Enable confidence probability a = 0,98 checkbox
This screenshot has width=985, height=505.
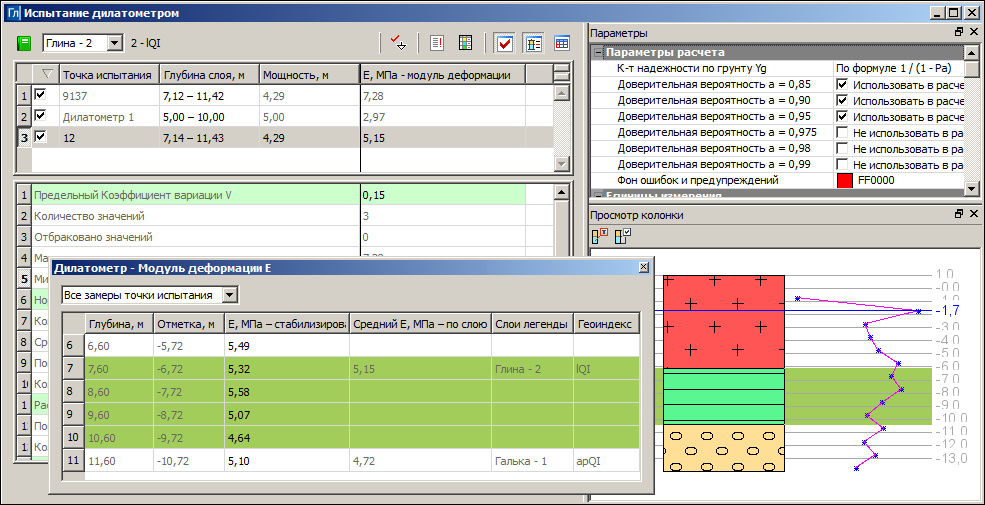point(842,149)
